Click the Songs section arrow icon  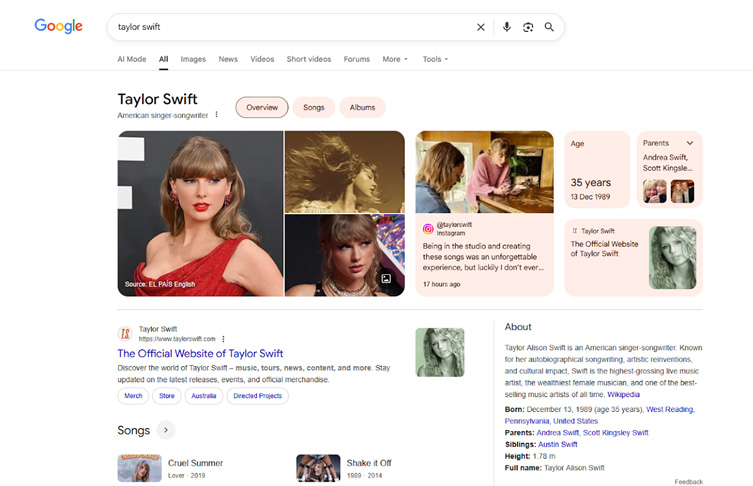coord(166,430)
